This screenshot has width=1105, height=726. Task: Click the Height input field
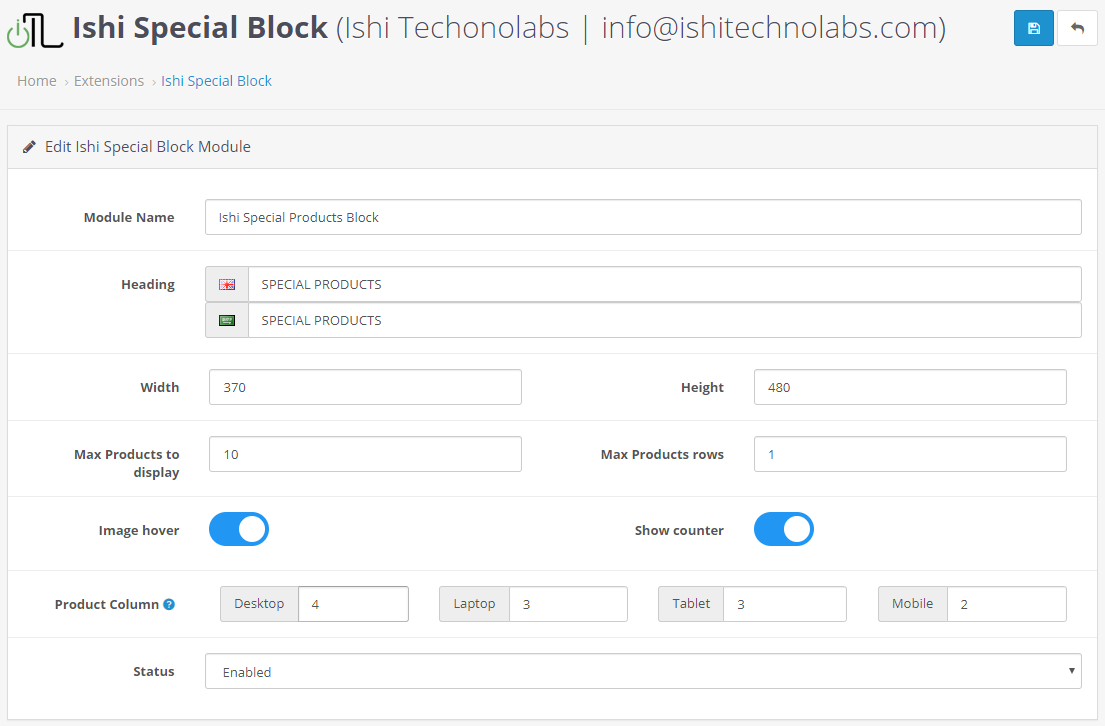coord(910,387)
